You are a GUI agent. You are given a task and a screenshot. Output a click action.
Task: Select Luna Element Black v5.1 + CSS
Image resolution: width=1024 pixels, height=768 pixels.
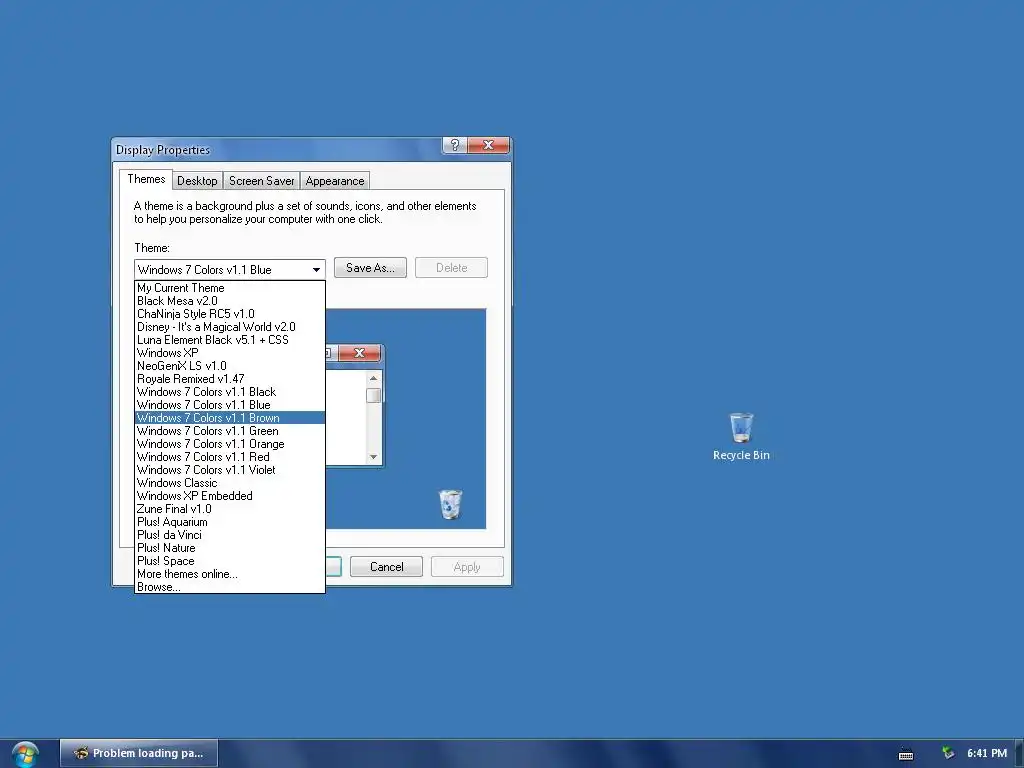coord(230,340)
